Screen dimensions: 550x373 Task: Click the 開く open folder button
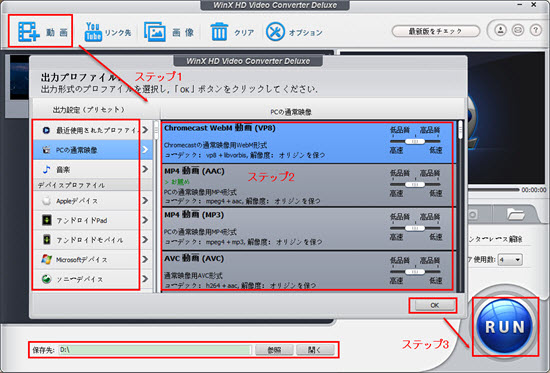pyautogui.click(x=315, y=350)
